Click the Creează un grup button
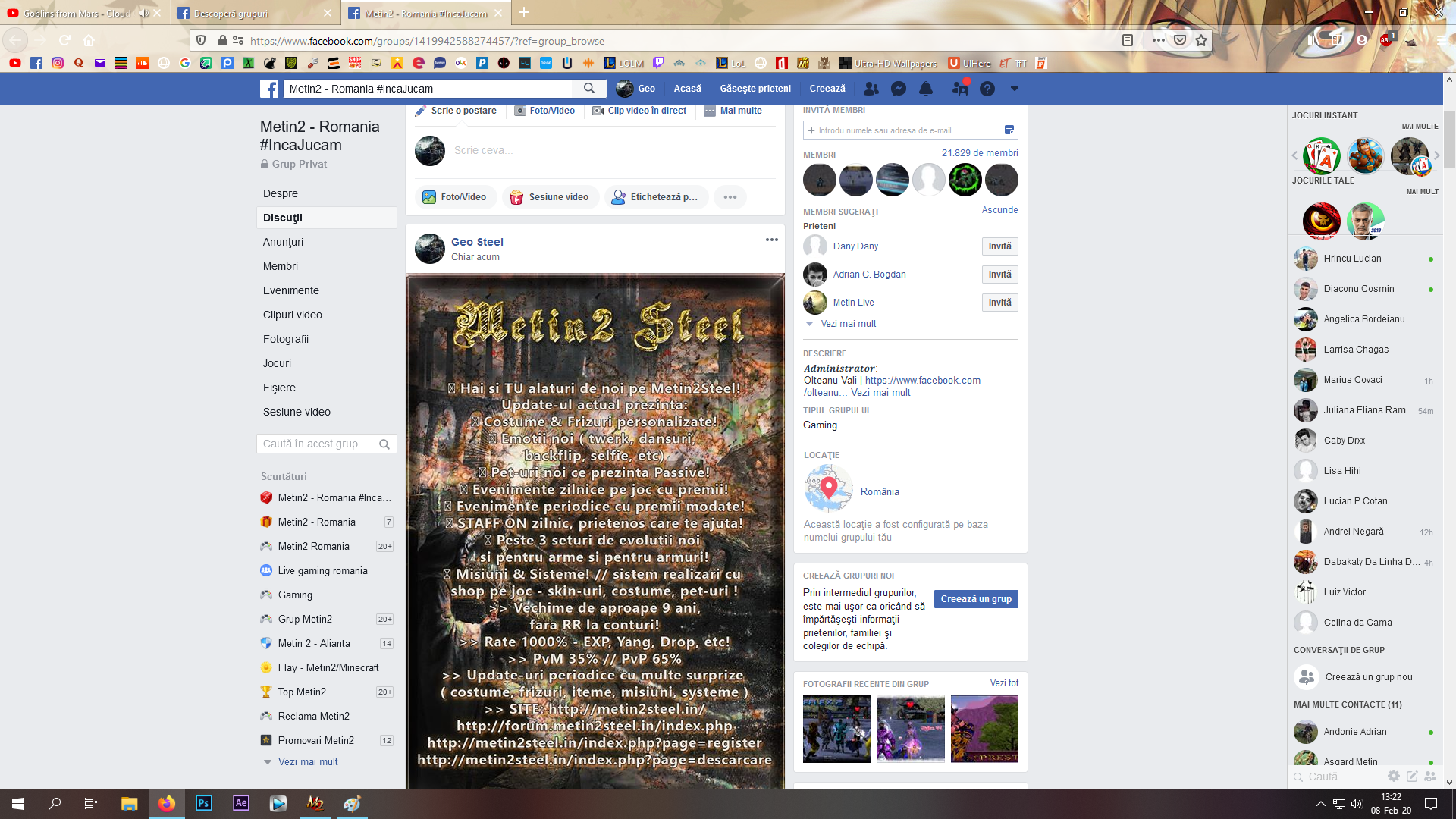Viewport: 1456px width, 819px height. pyautogui.click(x=976, y=599)
